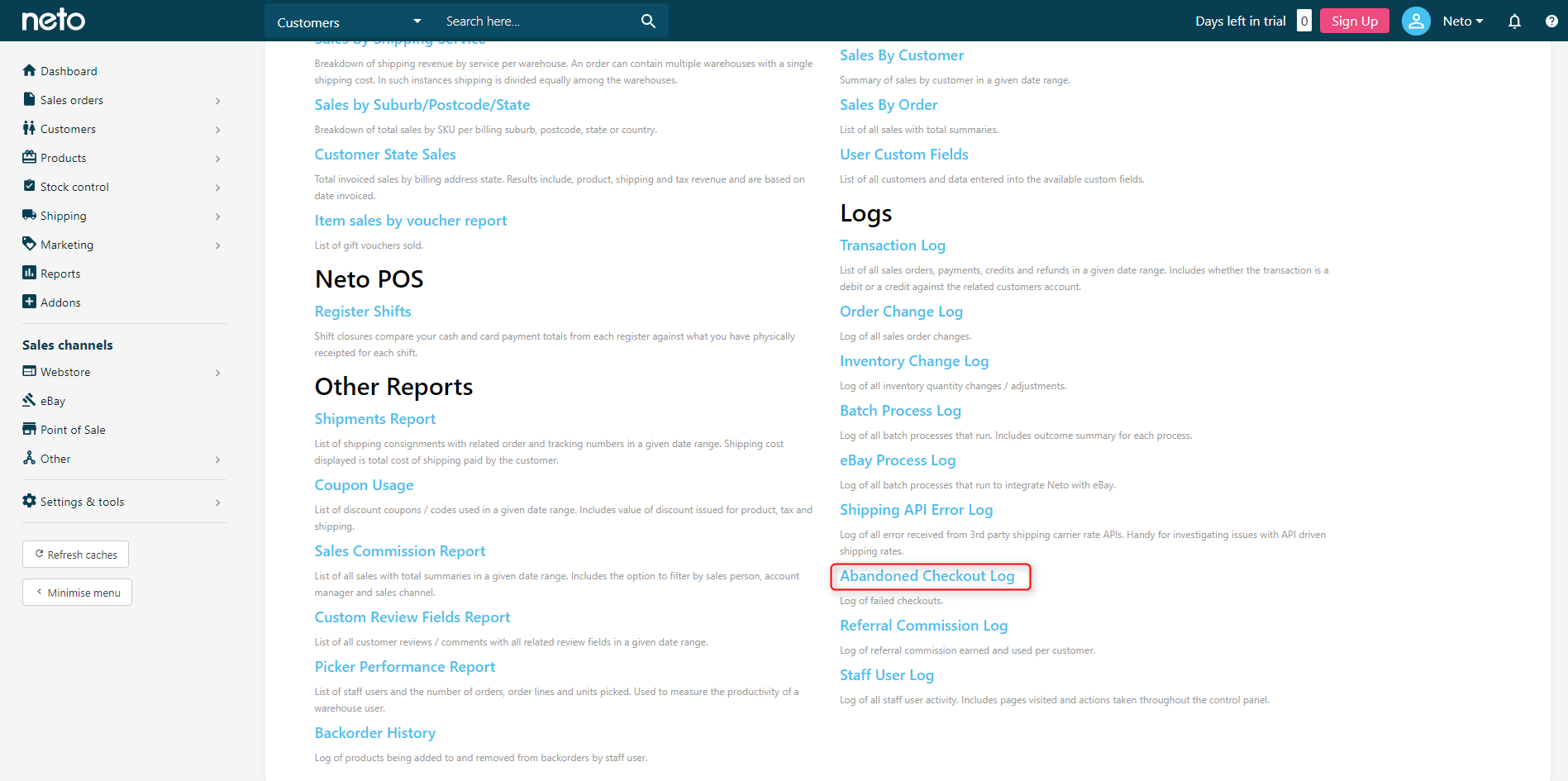This screenshot has width=1568, height=781.
Task: Click the eBay gavel icon
Action: (30, 400)
